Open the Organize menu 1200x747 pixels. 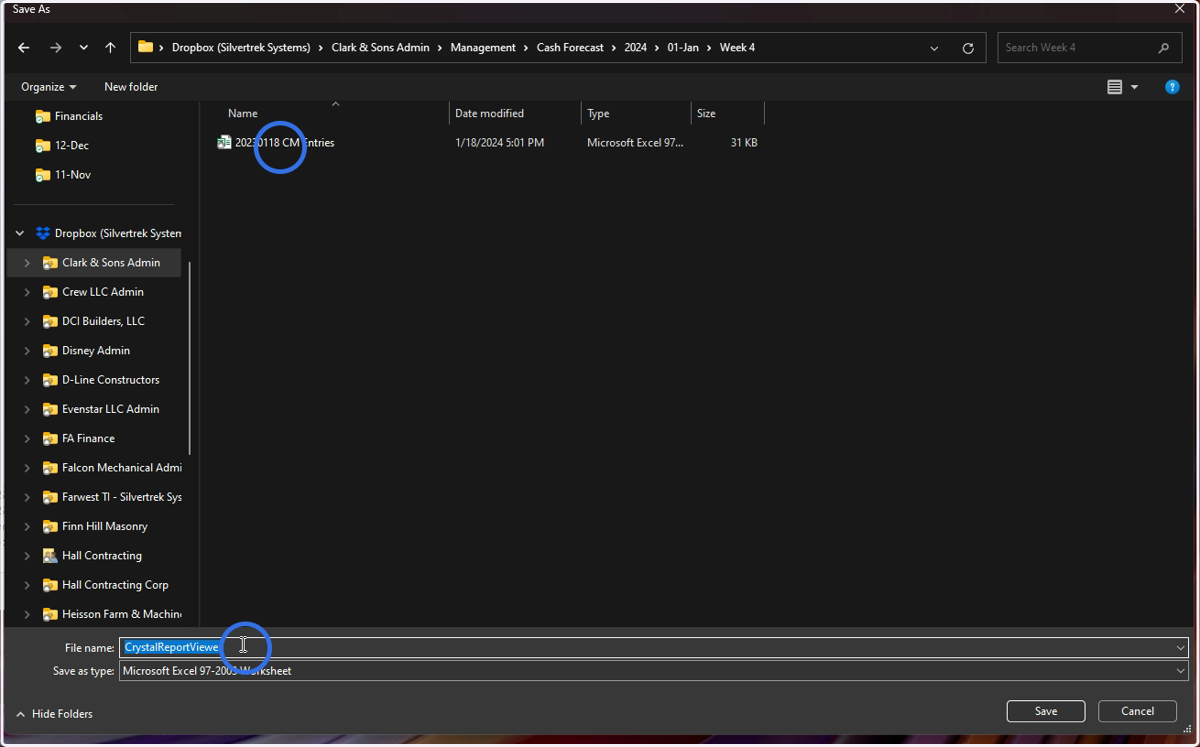(49, 87)
